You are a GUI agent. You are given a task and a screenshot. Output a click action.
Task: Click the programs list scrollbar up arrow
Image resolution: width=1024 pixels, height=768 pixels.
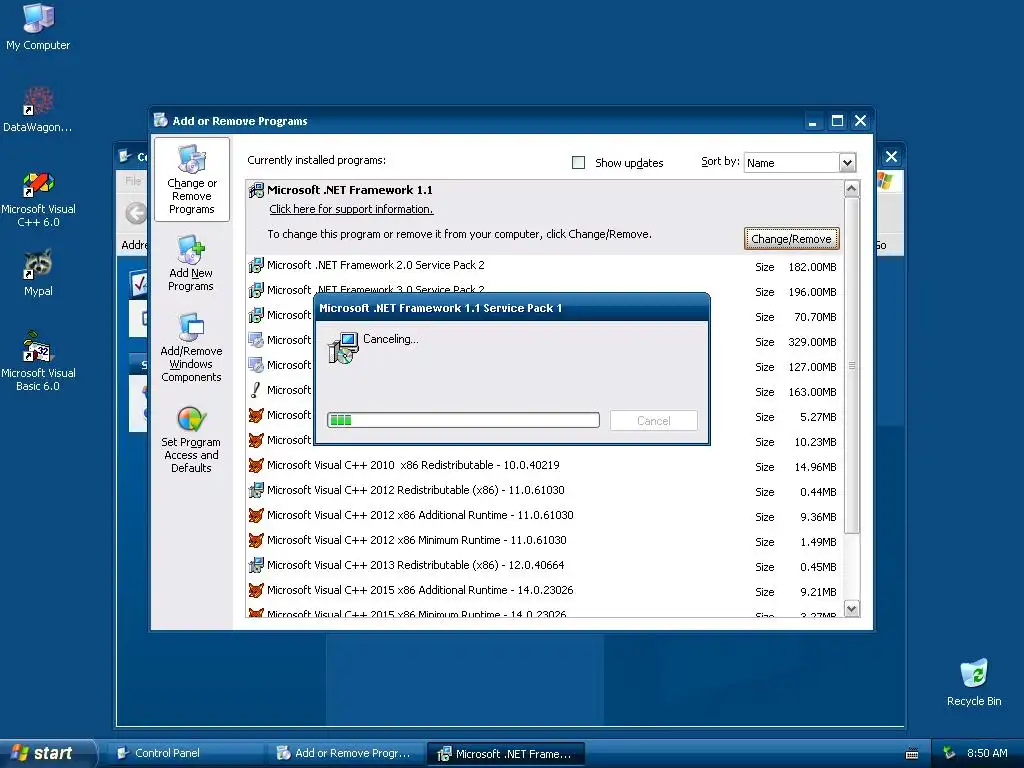(x=851, y=189)
